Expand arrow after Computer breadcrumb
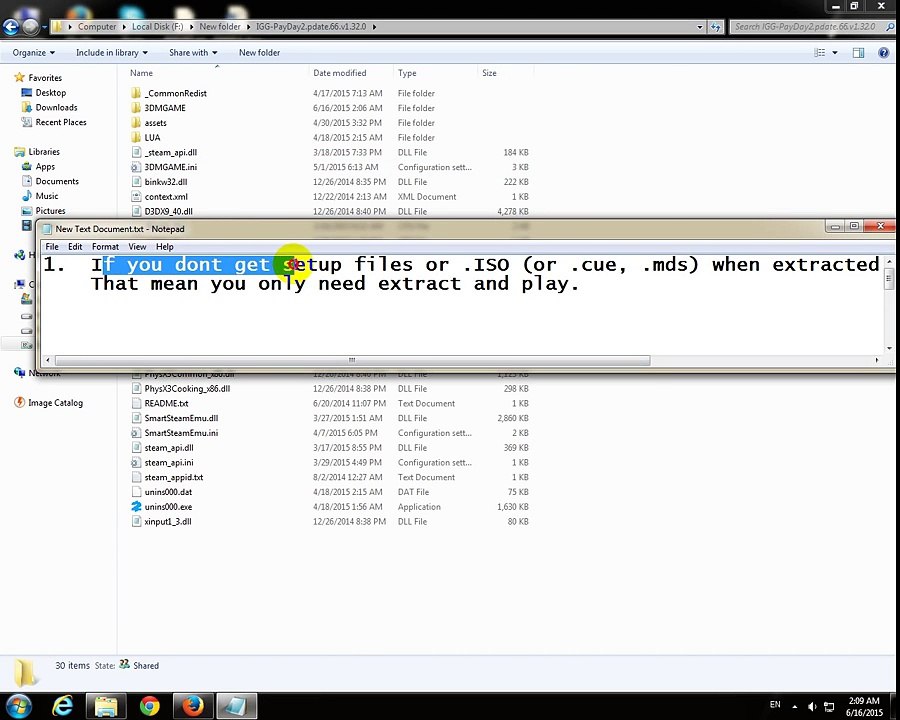The height and width of the screenshot is (720, 900). (124, 26)
